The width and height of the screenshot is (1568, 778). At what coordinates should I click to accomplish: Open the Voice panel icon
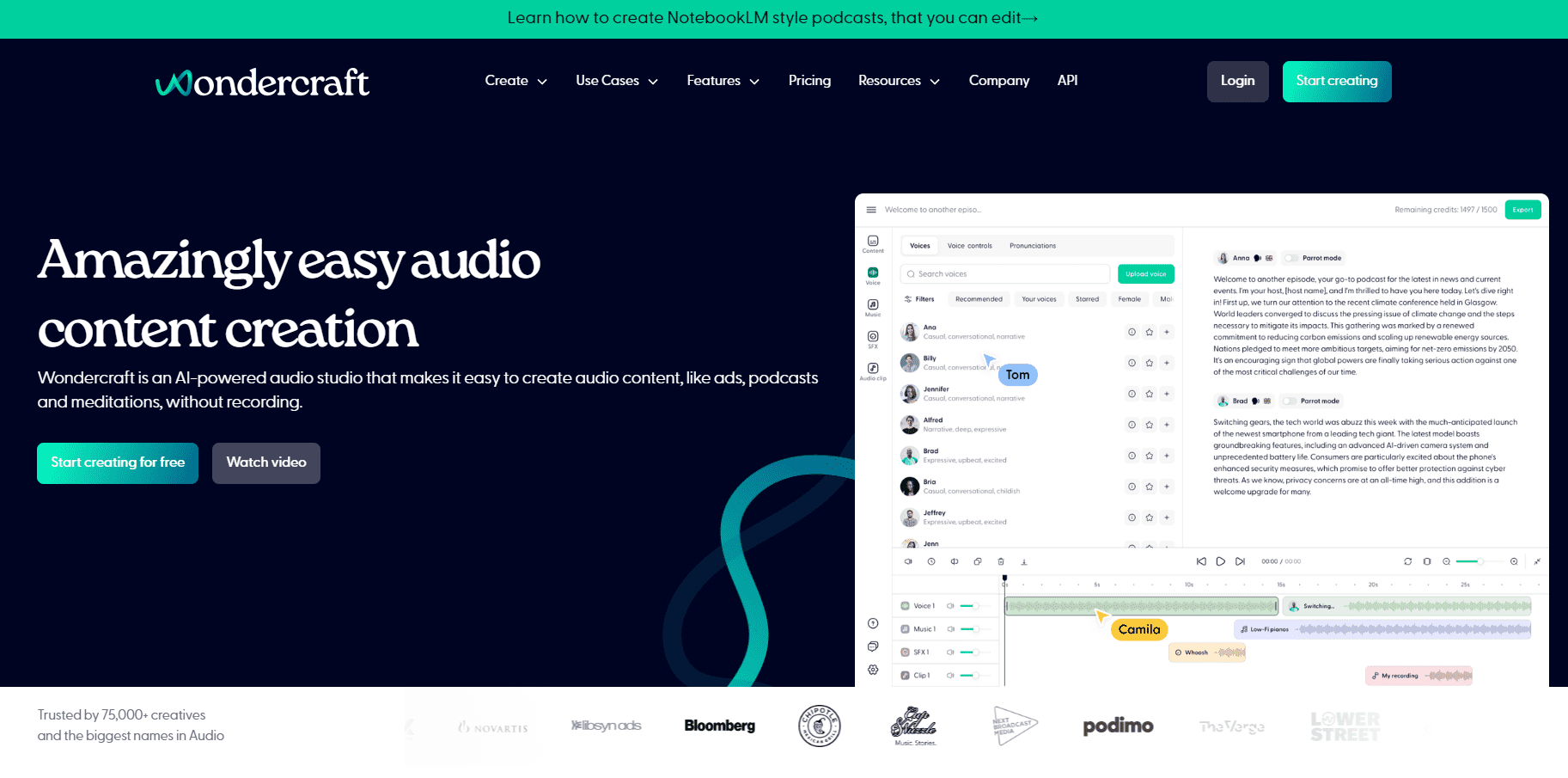pyautogui.click(x=873, y=275)
